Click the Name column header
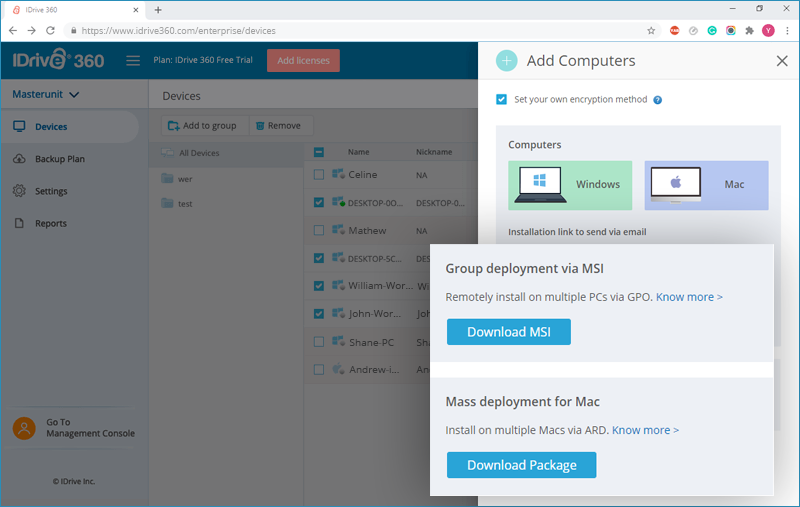800x507 pixels. 358,152
